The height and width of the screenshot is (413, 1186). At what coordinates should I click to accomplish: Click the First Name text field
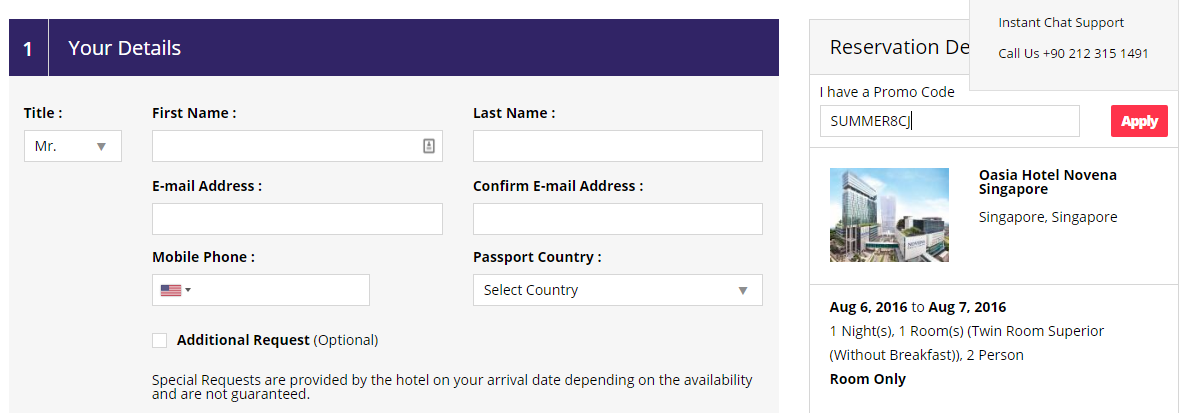coord(285,146)
